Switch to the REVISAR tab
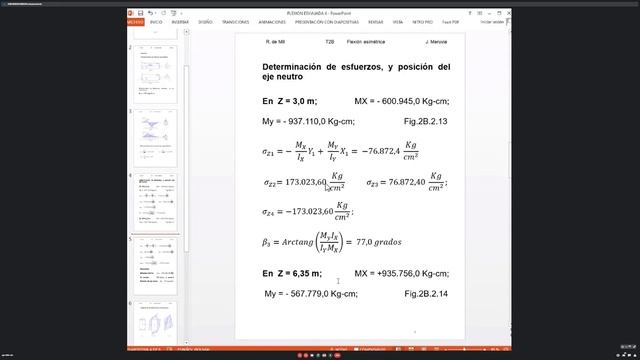Viewport: 640px width, 360px height. 376,22
